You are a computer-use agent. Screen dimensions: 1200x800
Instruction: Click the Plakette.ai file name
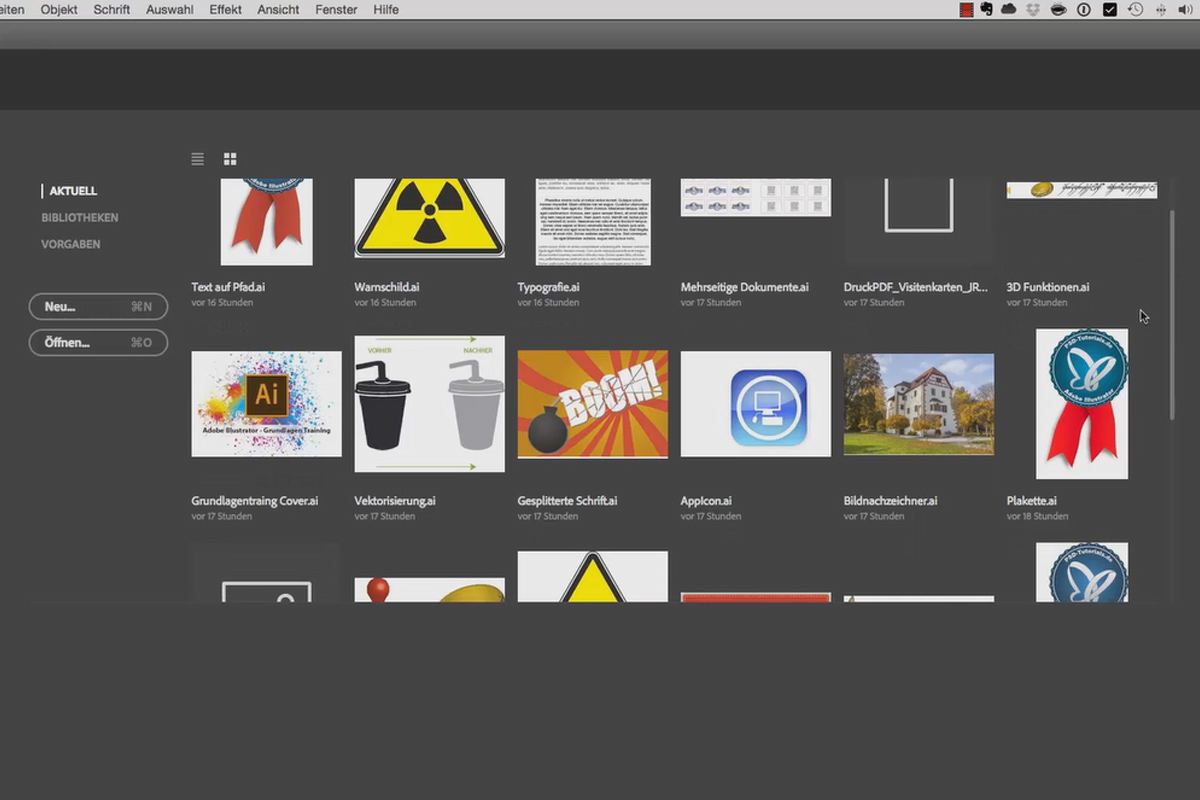1032,501
